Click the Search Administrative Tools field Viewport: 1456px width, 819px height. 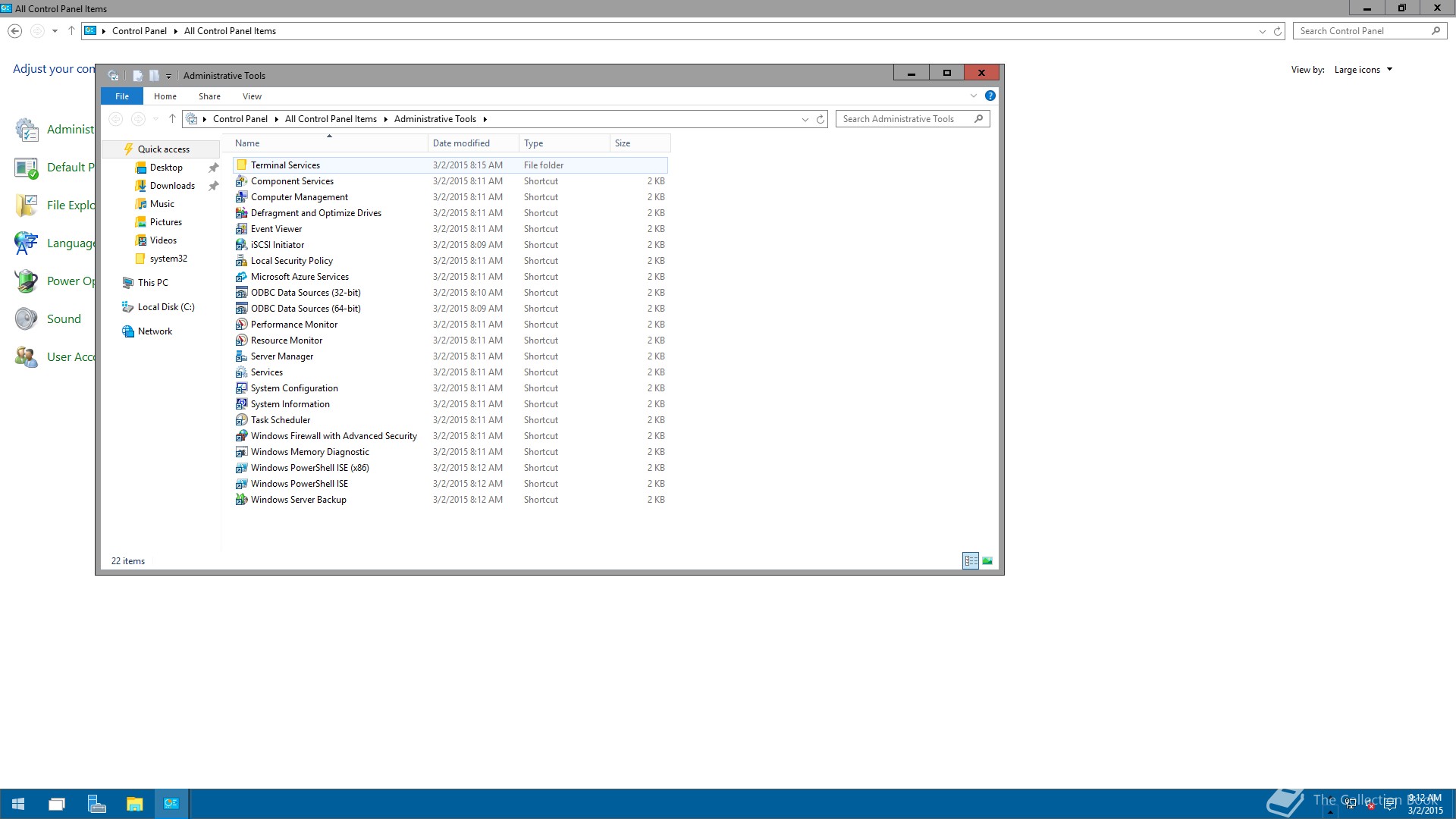pos(912,119)
